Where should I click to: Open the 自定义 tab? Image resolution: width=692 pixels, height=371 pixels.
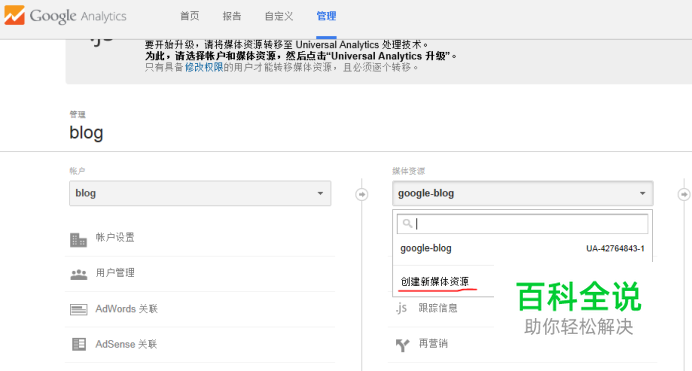tap(278, 16)
